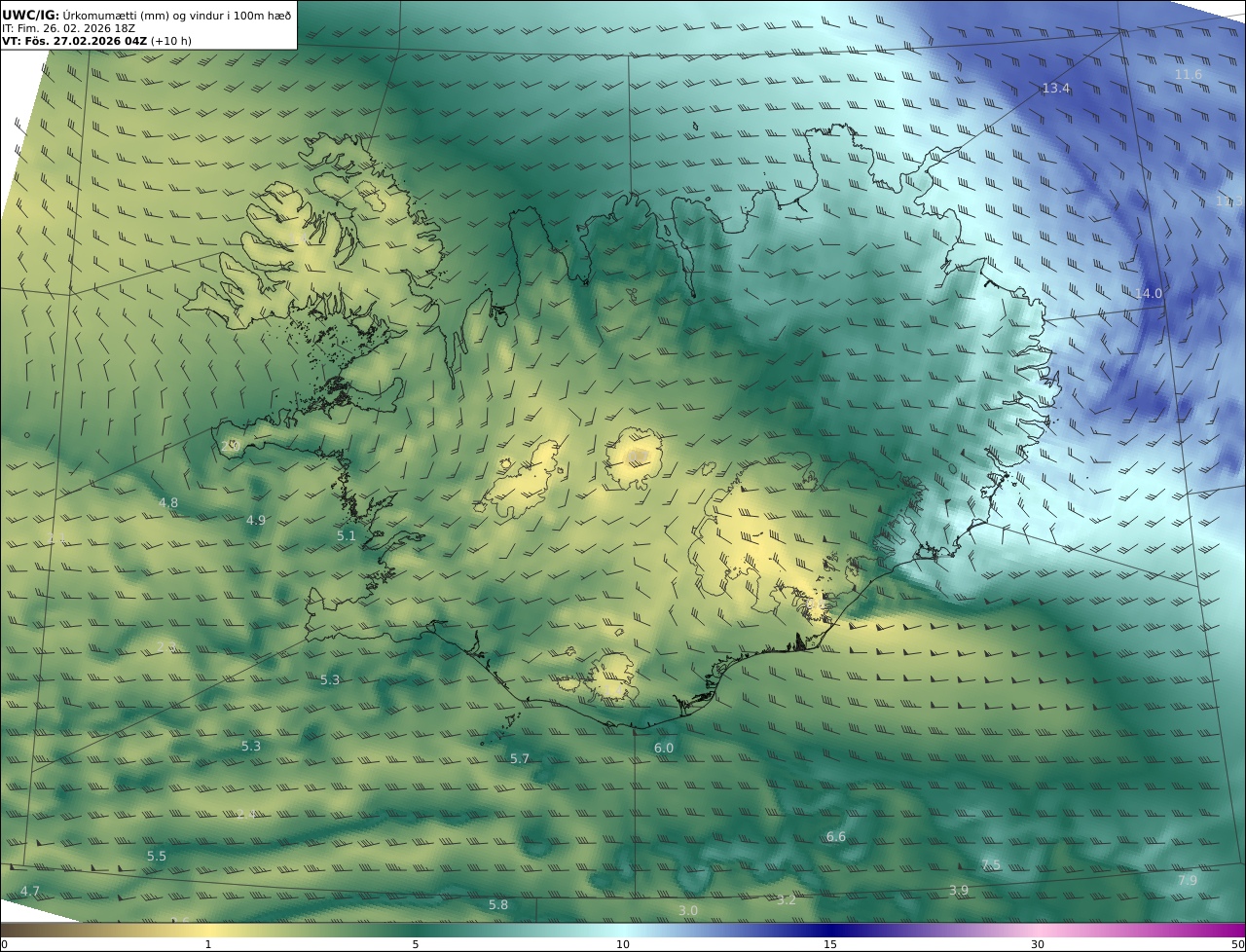Click the colorbar tick label "1"

click(208, 944)
